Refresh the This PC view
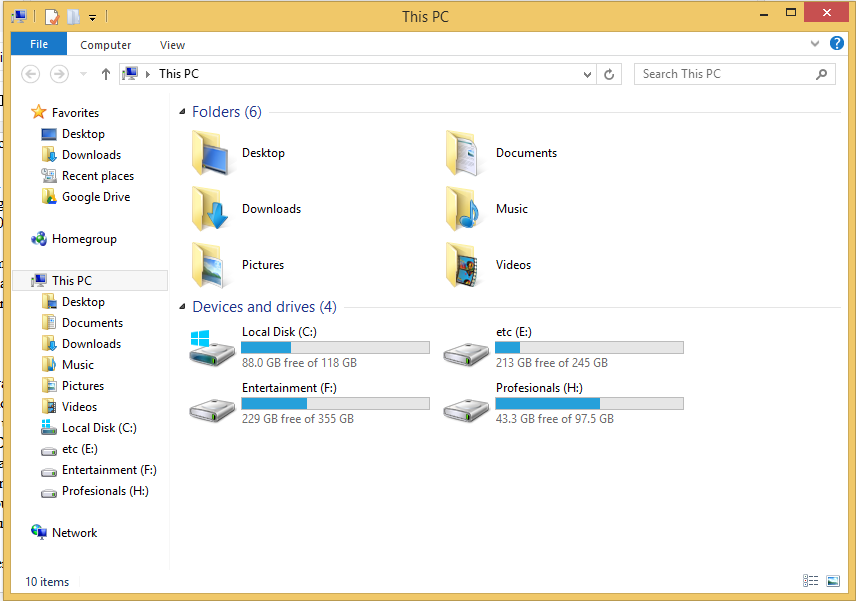The image size is (856, 601). tap(609, 74)
